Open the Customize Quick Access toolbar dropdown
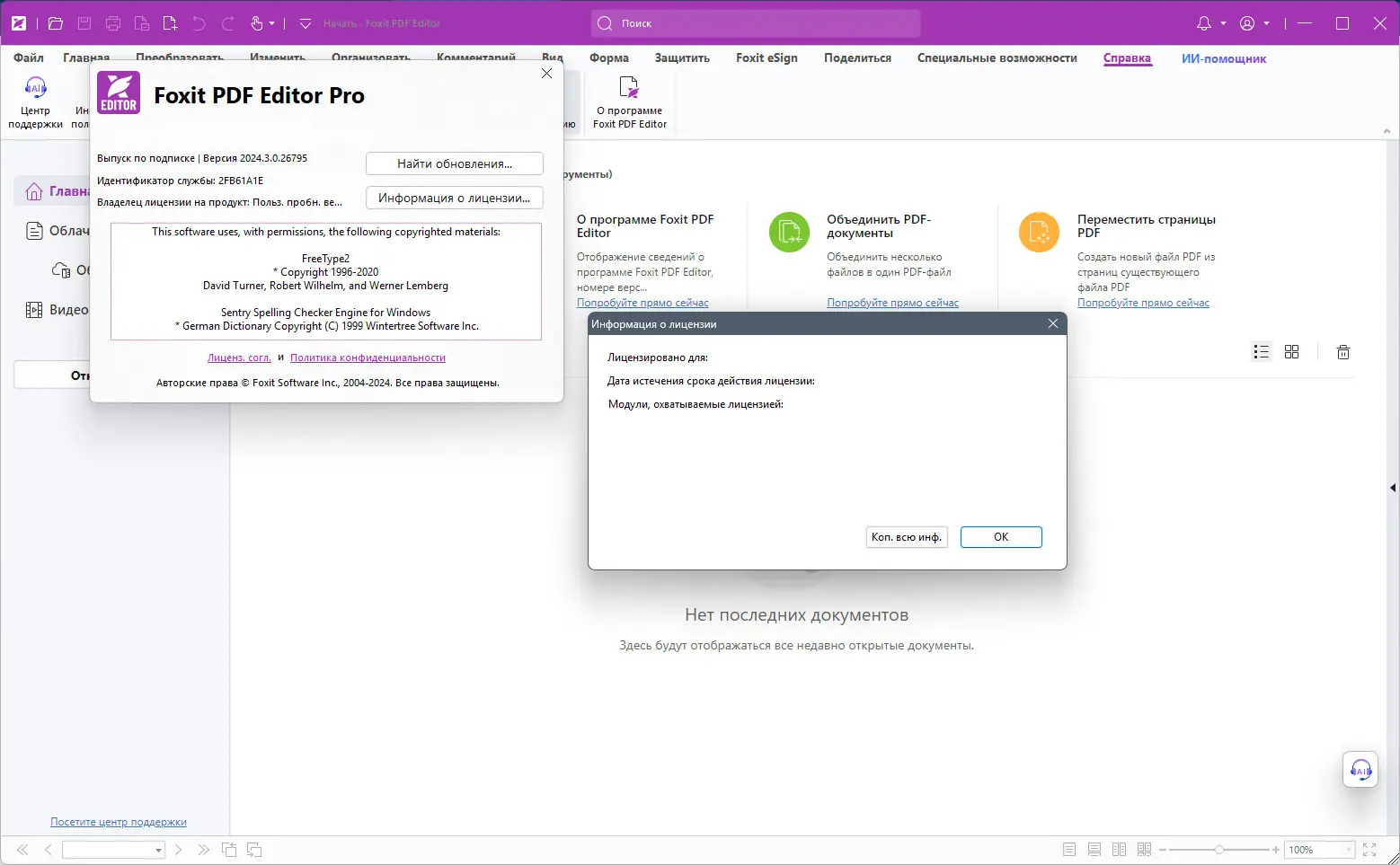This screenshot has width=1400, height=865. pos(305,23)
